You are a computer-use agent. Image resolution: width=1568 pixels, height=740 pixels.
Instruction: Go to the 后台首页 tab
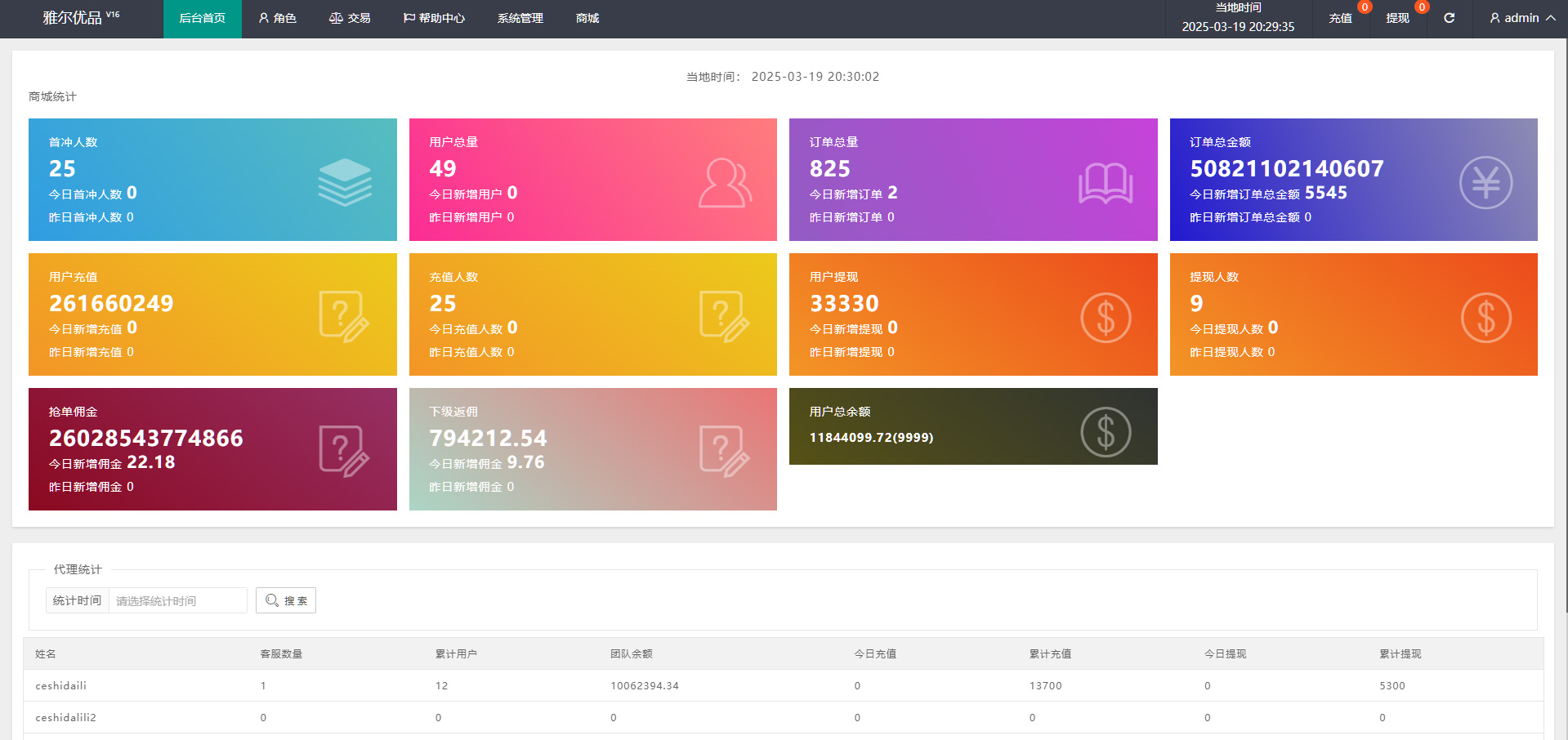(x=202, y=18)
